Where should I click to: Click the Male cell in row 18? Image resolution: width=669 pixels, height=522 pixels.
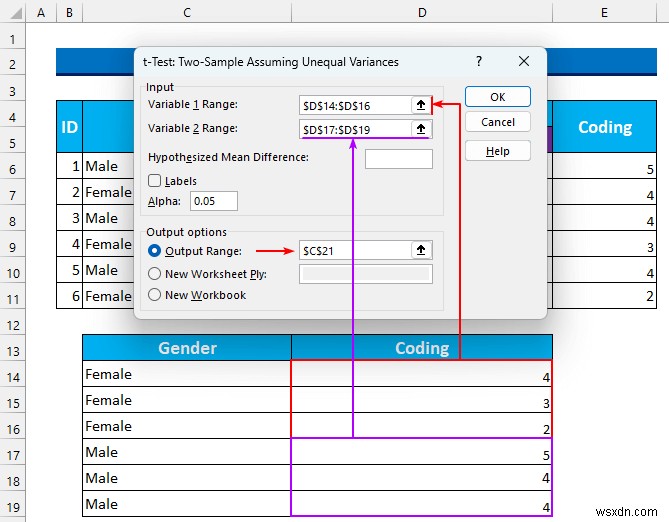[187, 478]
